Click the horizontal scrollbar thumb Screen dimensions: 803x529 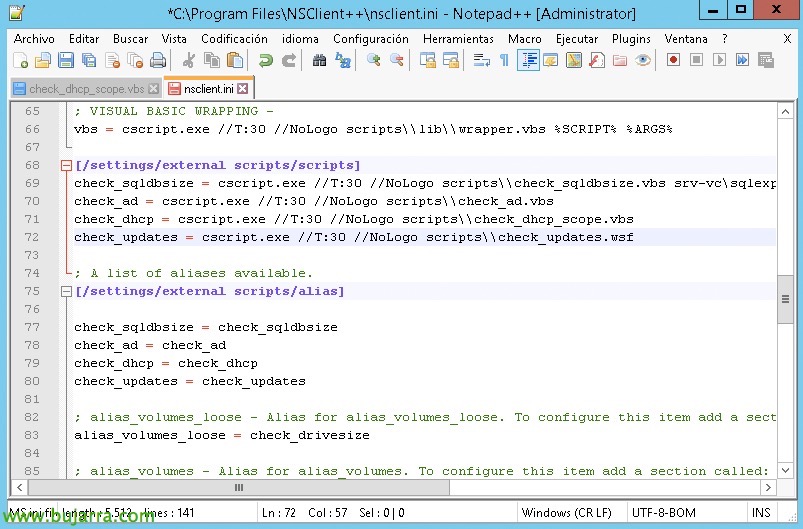[x=239, y=488]
